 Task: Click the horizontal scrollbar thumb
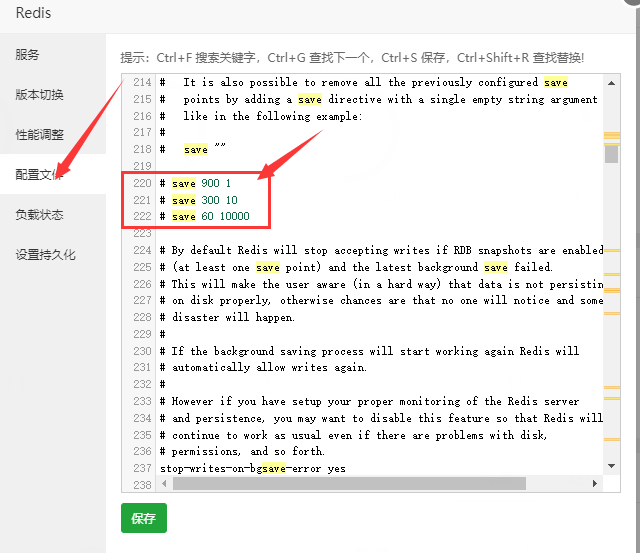click(x=349, y=484)
